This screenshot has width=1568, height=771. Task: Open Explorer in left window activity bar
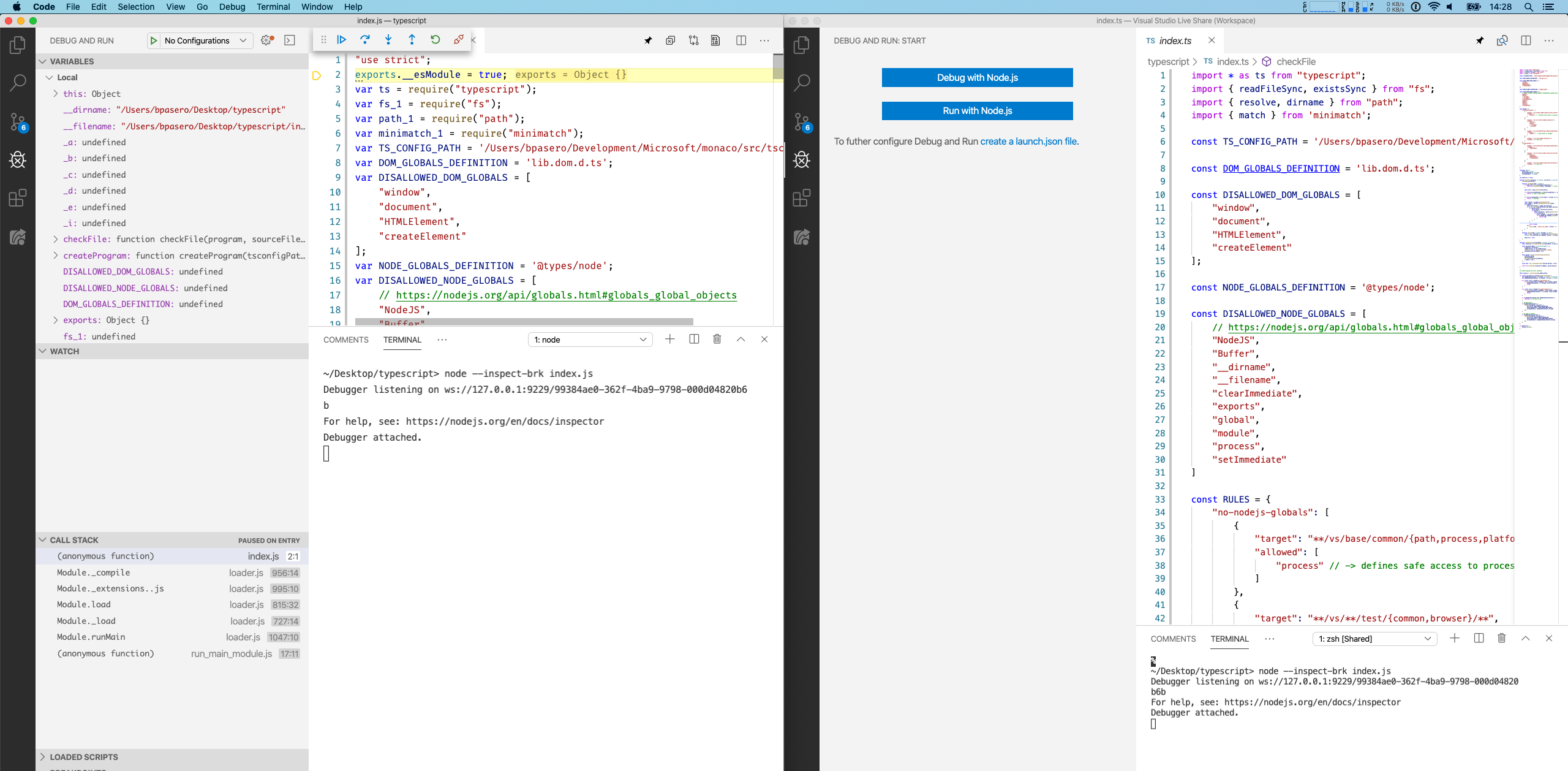[x=18, y=45]
